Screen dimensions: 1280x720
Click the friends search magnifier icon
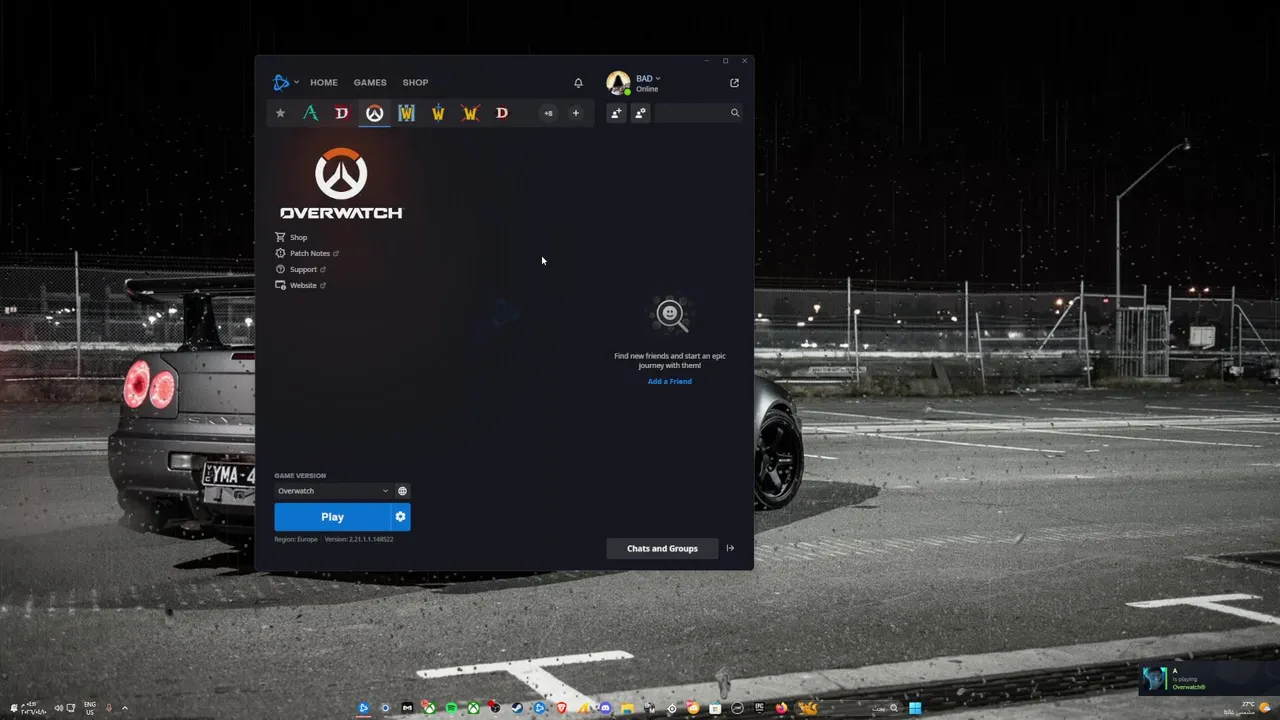tap(735, 113)
